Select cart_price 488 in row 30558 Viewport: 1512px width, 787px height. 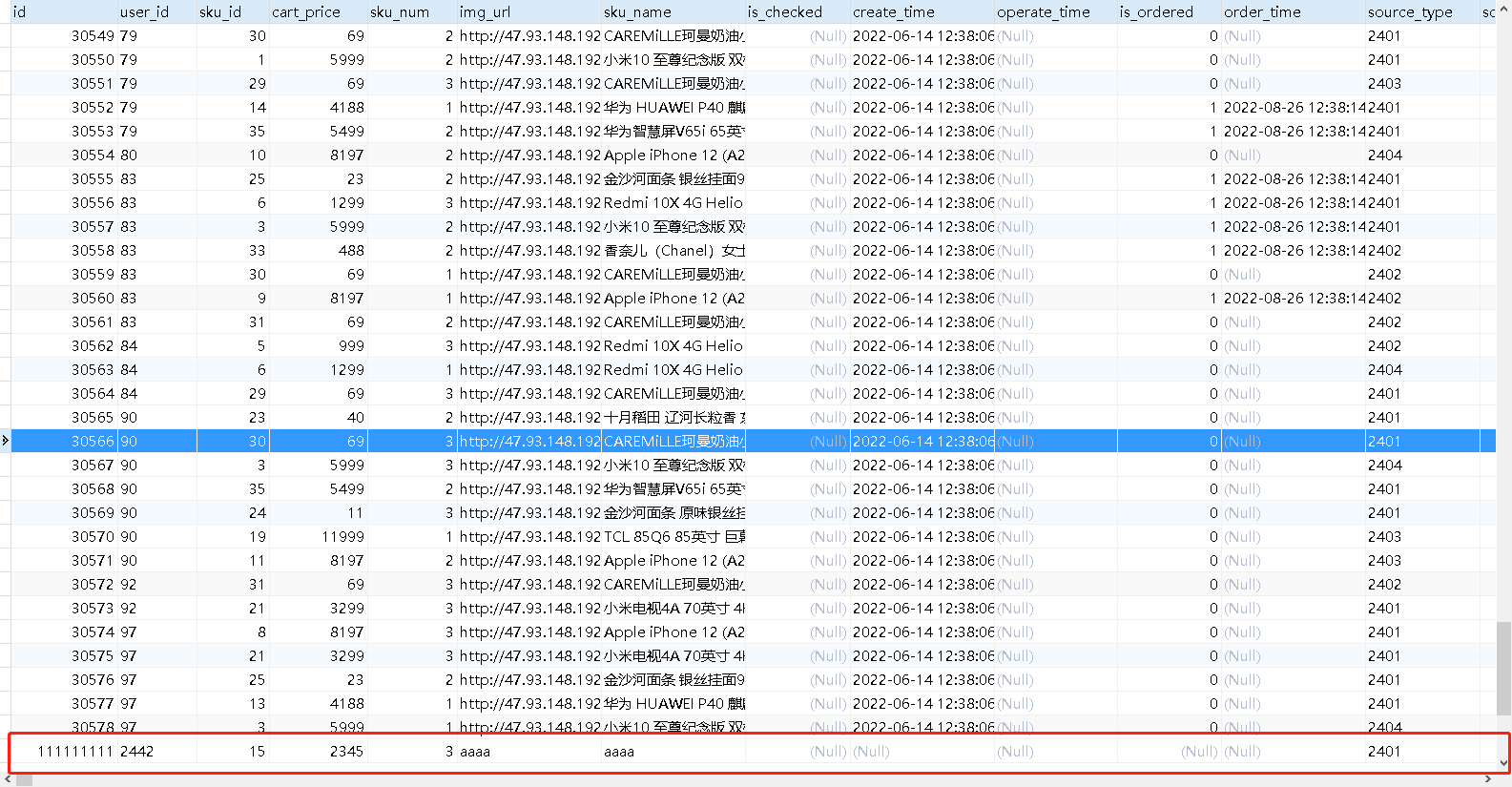pyautogui.click(x=319, y=250)
